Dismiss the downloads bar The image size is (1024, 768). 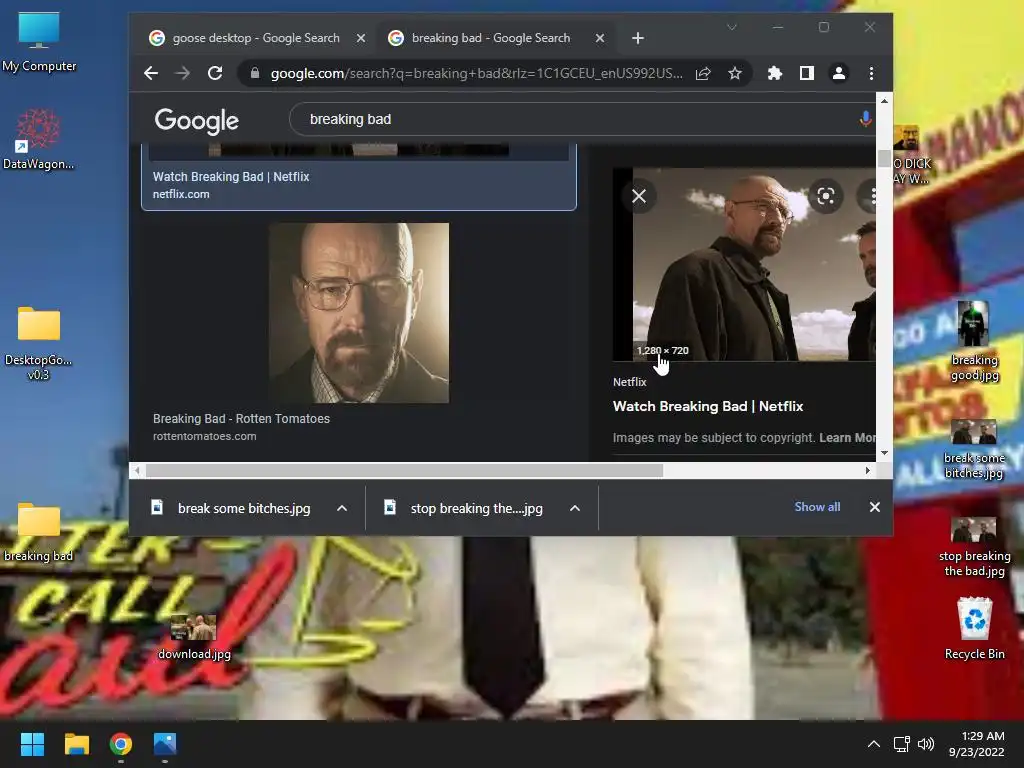pos(874,507)
